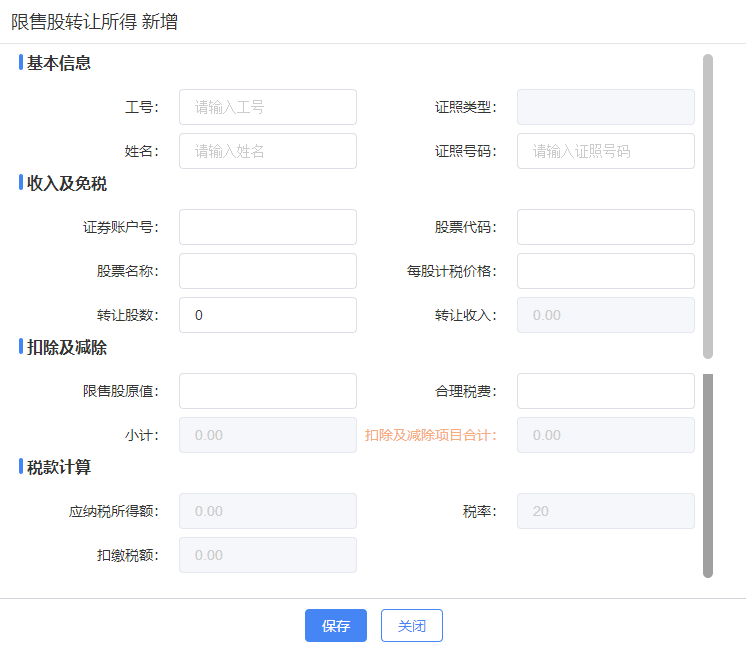Click the 扣缴税额 field
Viewport: 746px width, 660px height.
point(268,555)
